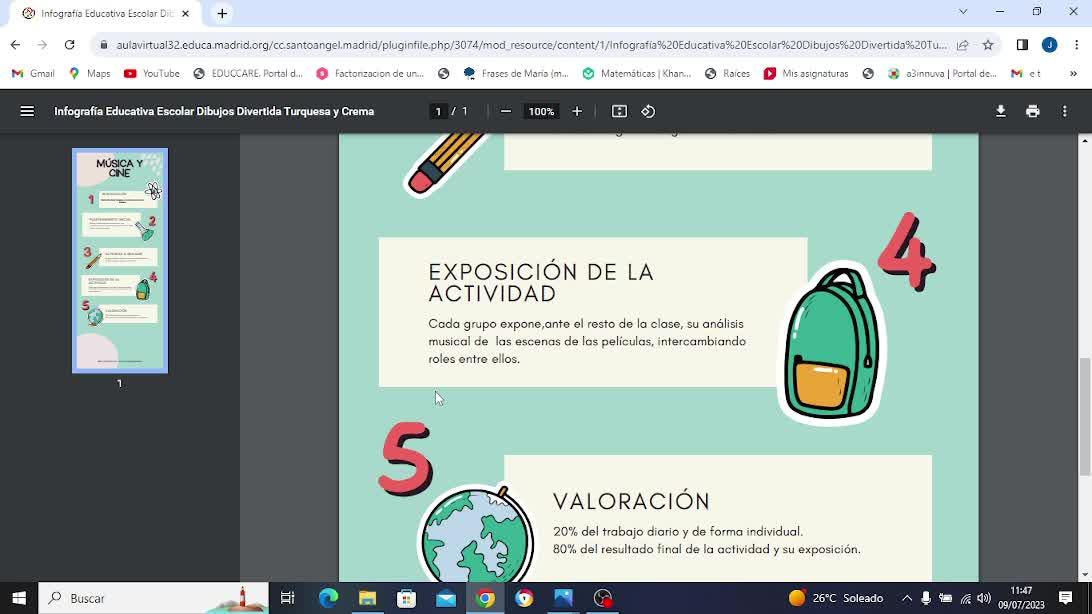Rotate the document counterclockwise
1092x614 pixels.
648,111
